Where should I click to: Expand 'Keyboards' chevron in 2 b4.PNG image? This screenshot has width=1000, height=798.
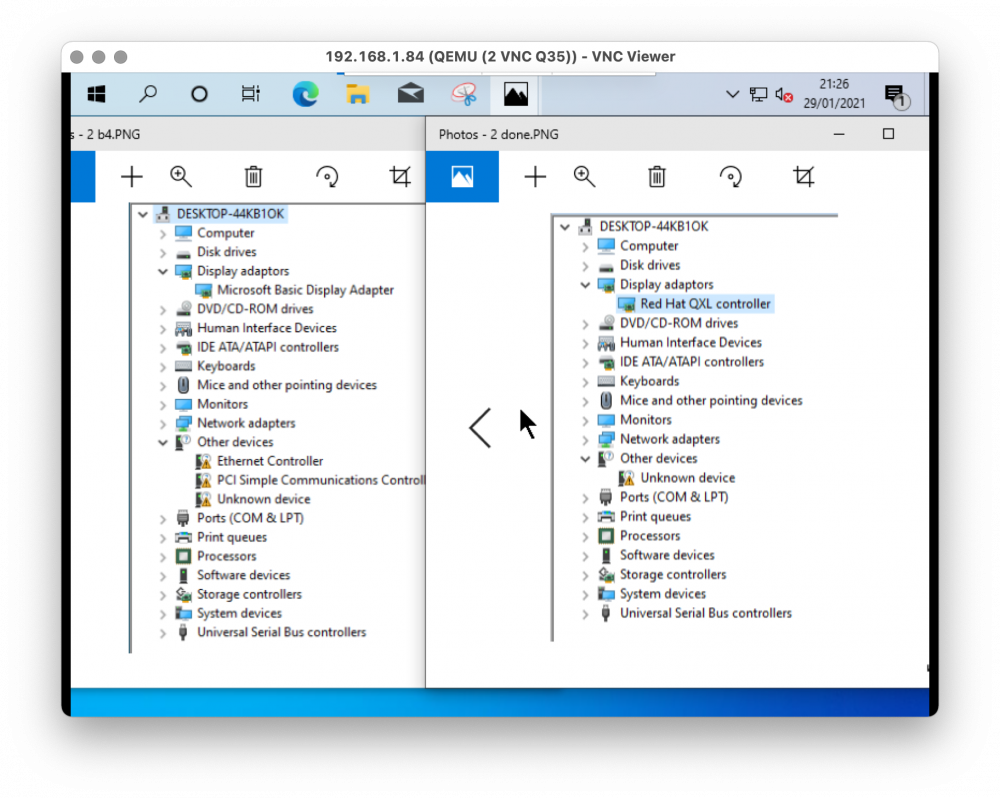coord(163,367)
